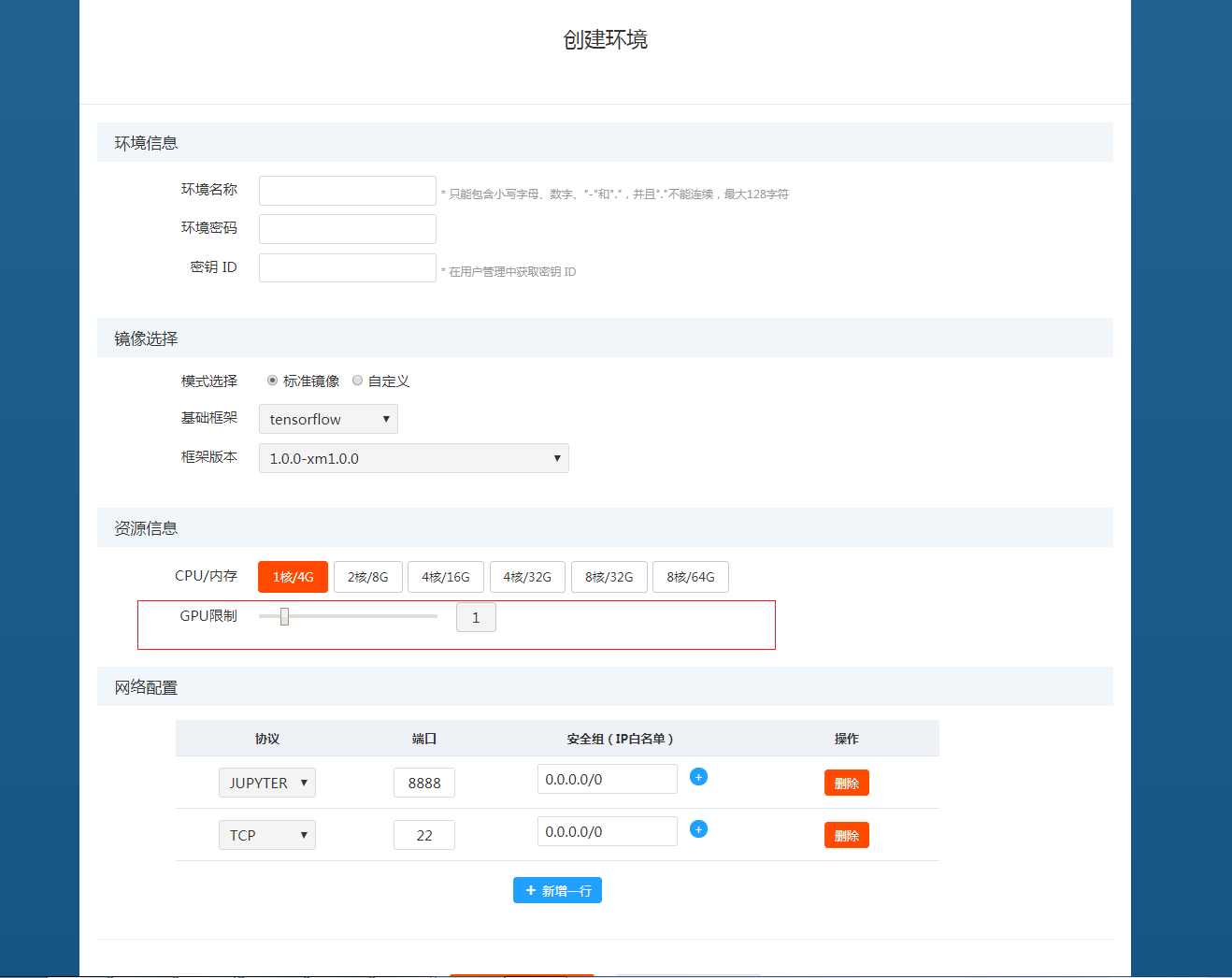Open the TCP protocol dropdown
The height and width of the screenshot is (978, 1232).
[267, 835]
